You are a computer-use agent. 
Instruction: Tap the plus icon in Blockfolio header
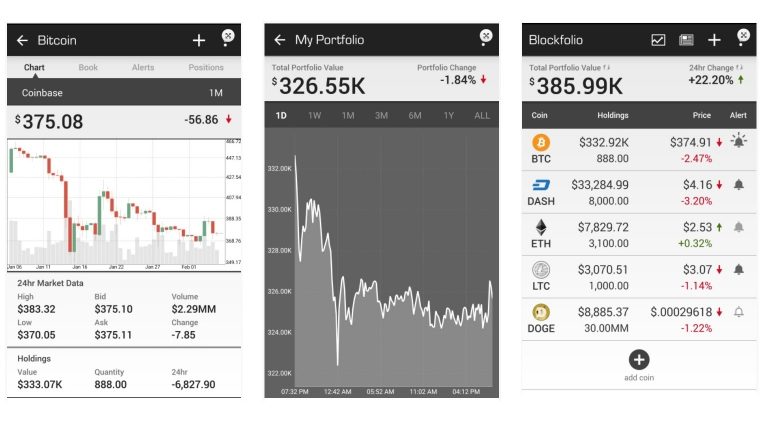(x=714, y=40)
